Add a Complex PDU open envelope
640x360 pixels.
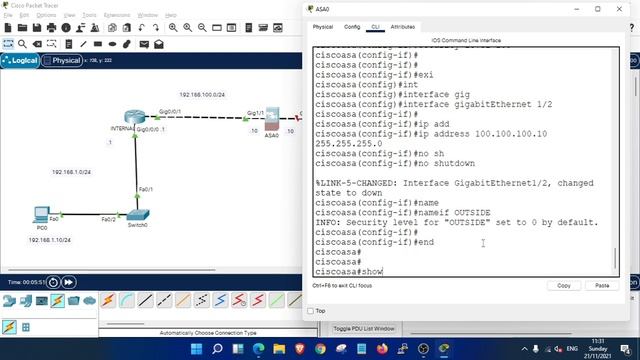(159, 44)
